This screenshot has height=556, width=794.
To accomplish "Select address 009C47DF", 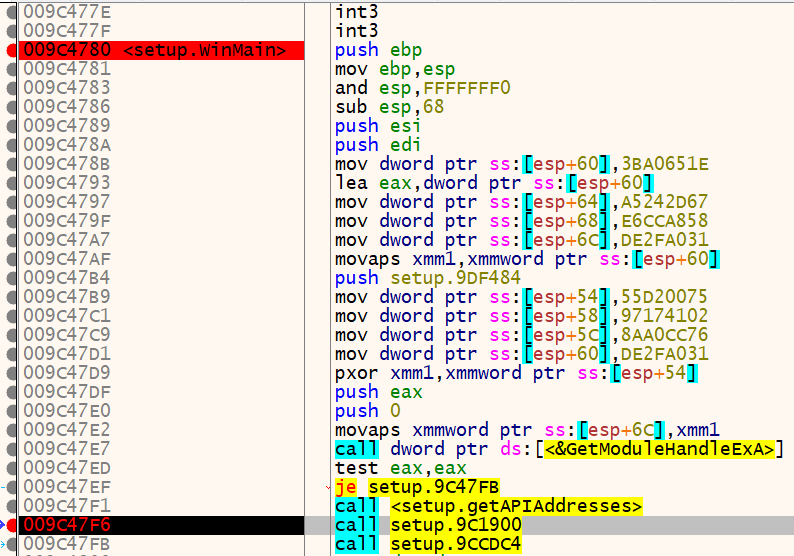I will [67, 391].
